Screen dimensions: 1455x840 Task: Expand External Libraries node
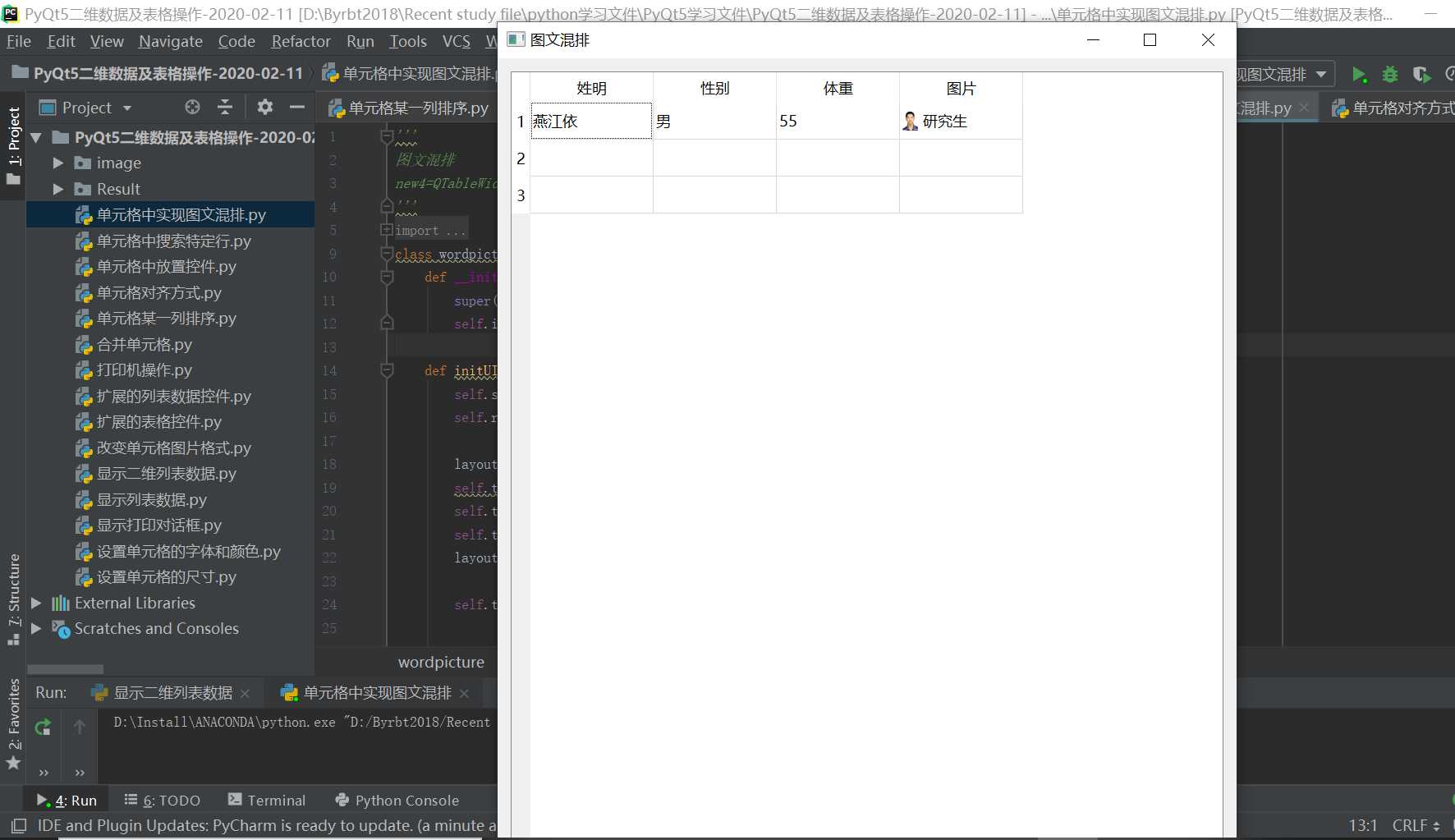point(36,603)
